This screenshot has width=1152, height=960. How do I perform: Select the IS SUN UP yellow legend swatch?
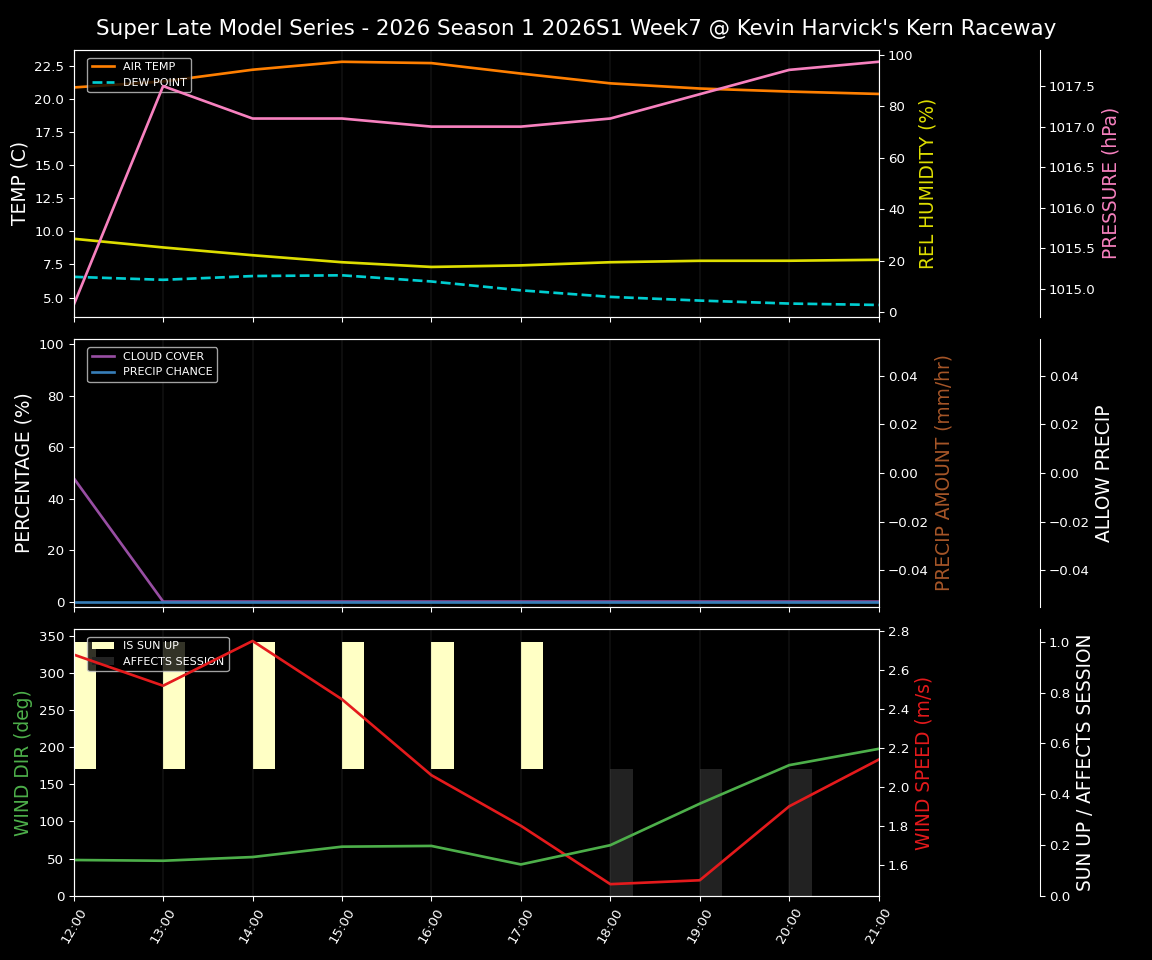click(103, 645)
